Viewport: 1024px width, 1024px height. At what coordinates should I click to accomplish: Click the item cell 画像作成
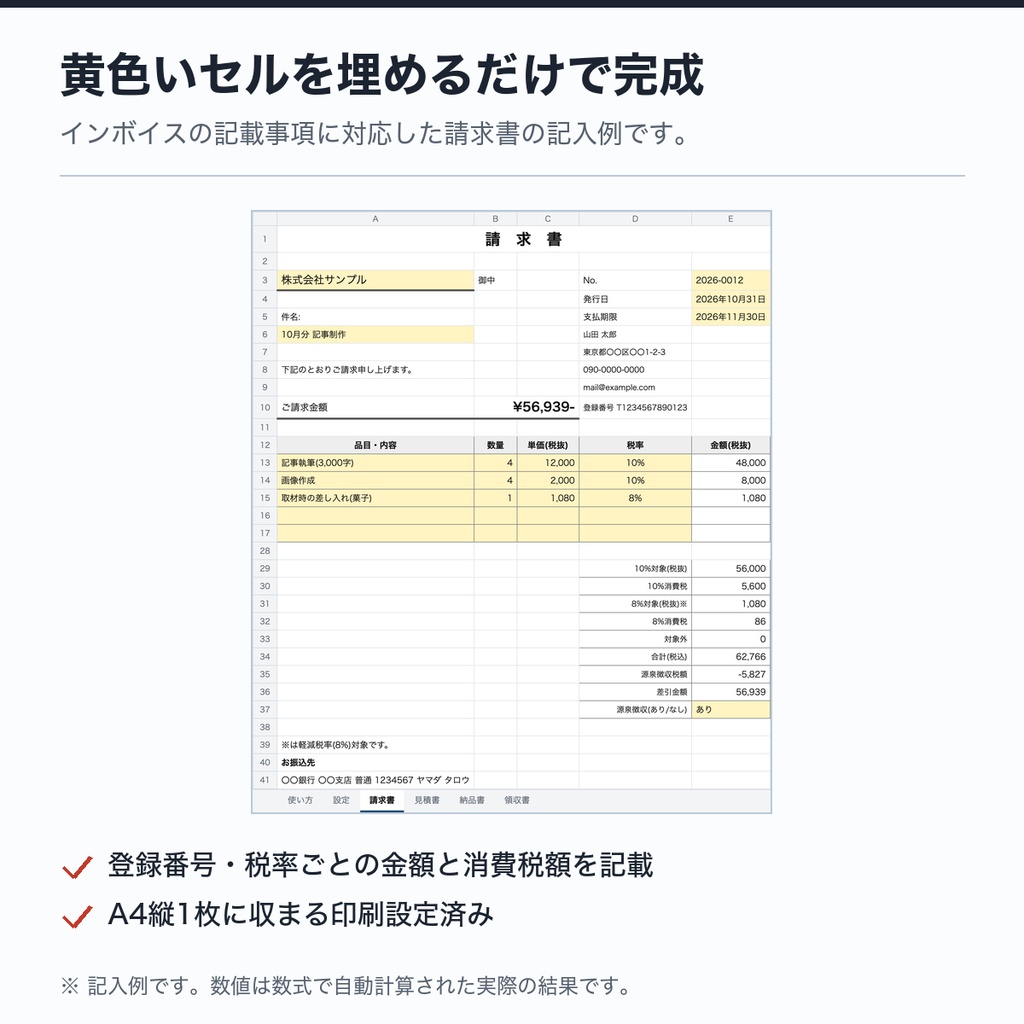pyautogui.click(x=376, y=480)
